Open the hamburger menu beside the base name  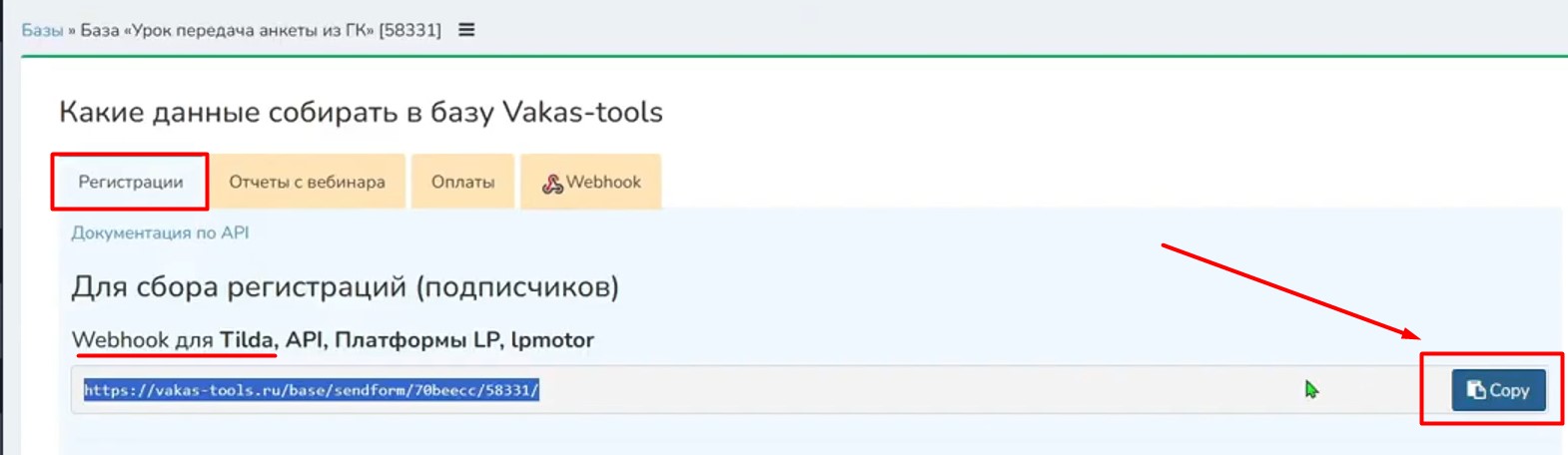[466, 30]
